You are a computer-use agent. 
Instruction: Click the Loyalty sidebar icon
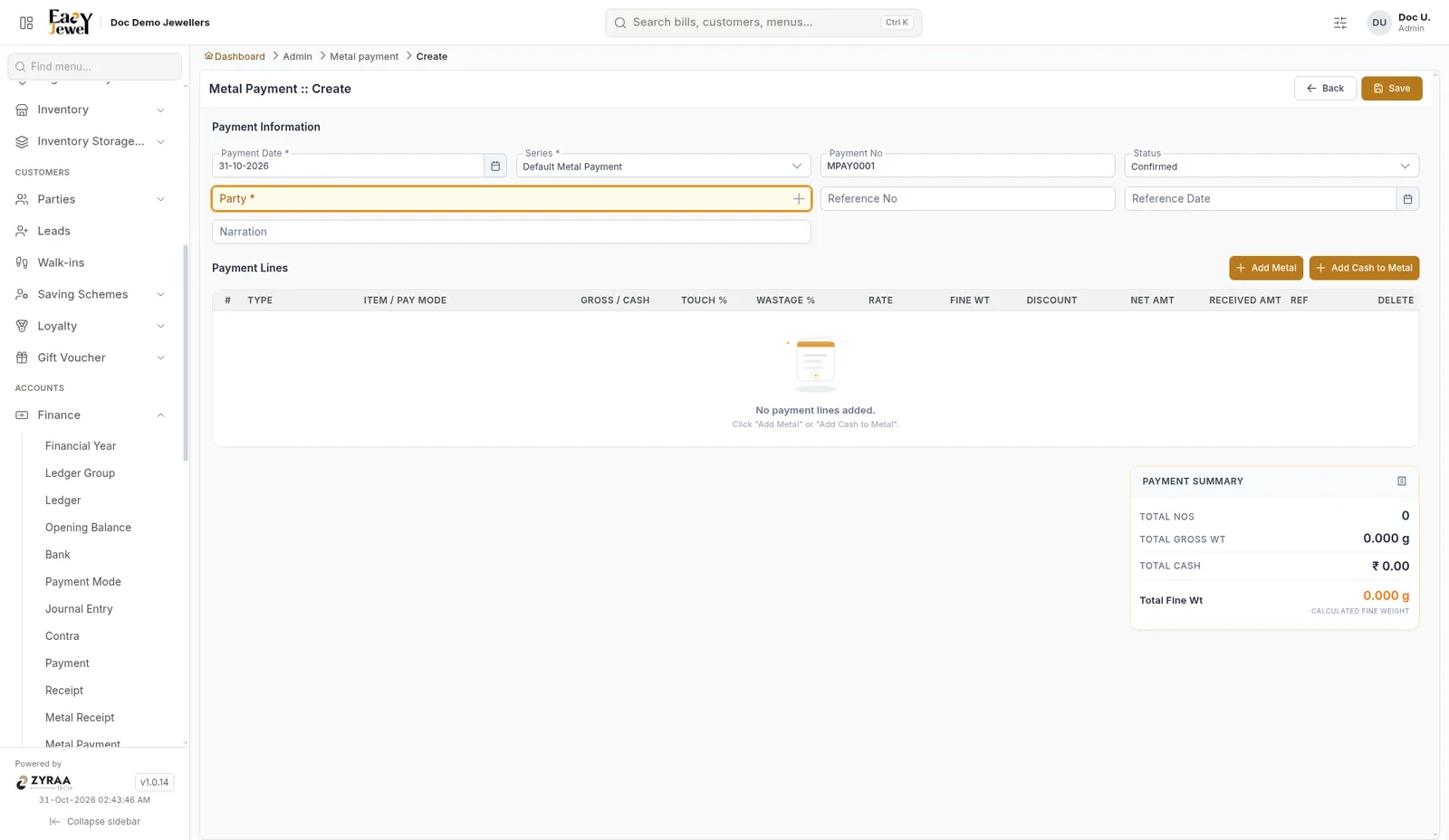point(22,326)
